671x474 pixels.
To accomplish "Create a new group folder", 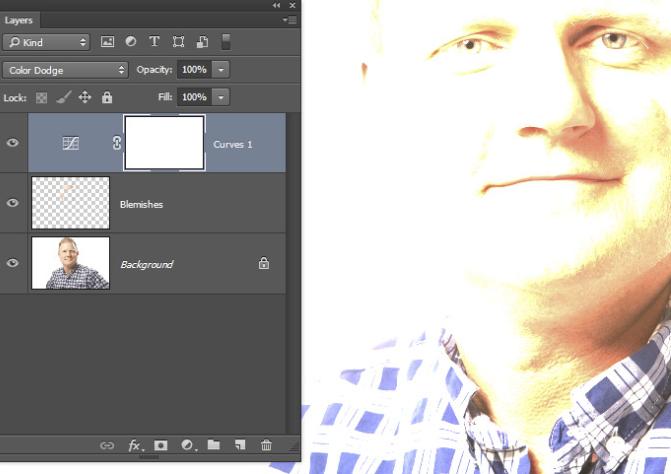I will tap(213, 446).
